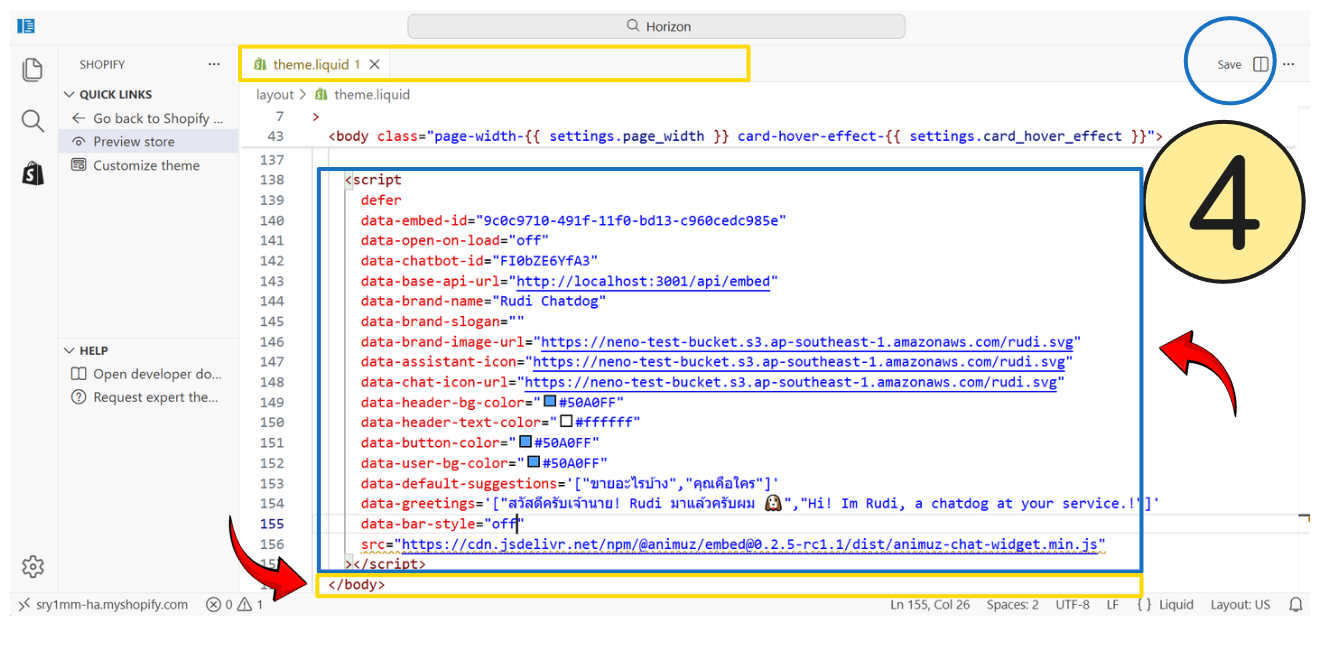The width and height of the screenshot is (1320, 646).
Task: Click the LF end-of-line selector
Action: point(1112,604)
